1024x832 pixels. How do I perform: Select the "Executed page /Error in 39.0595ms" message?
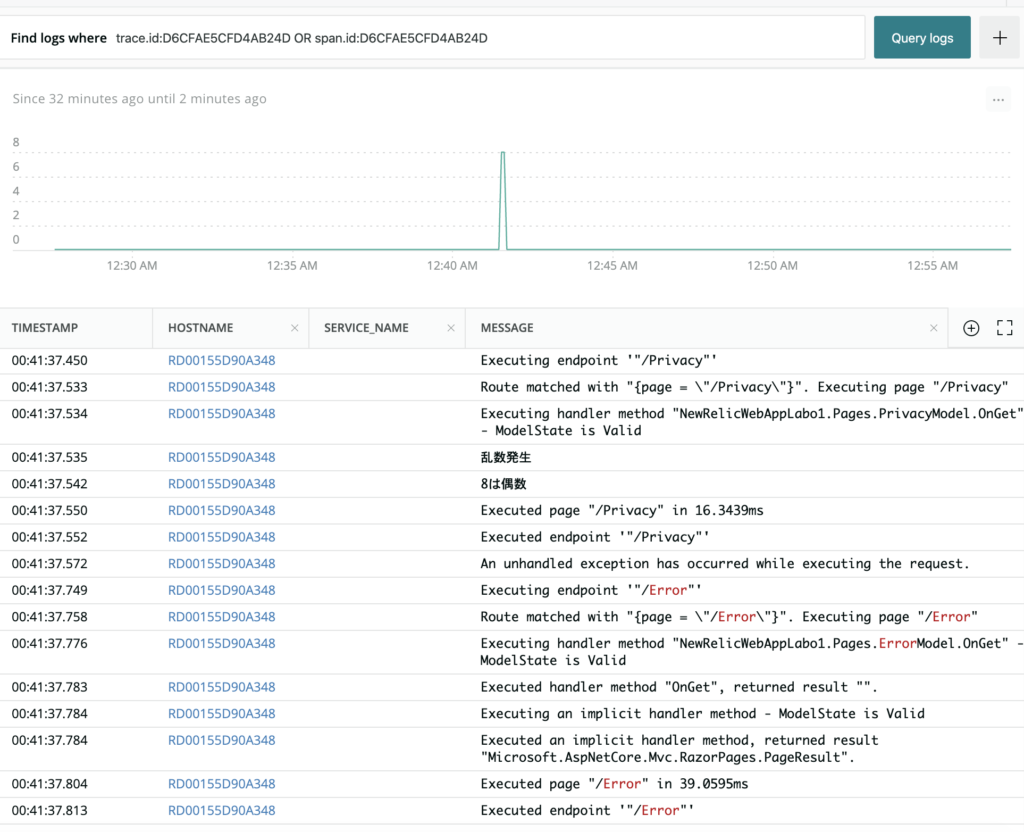[x=614, y=784]
